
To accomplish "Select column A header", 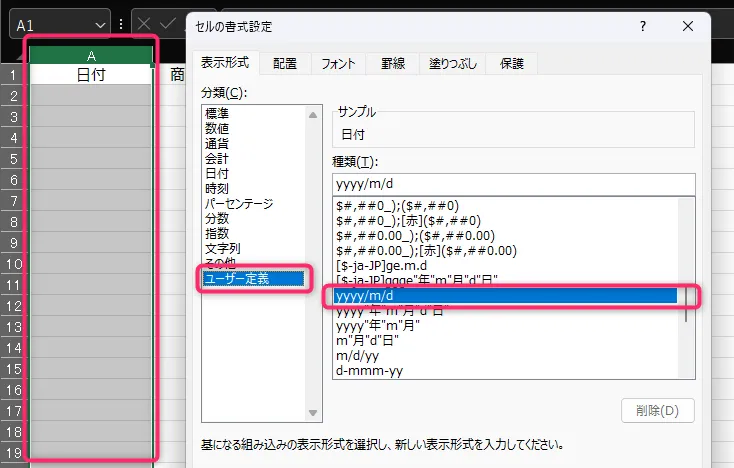I will [x=91, y=55].
